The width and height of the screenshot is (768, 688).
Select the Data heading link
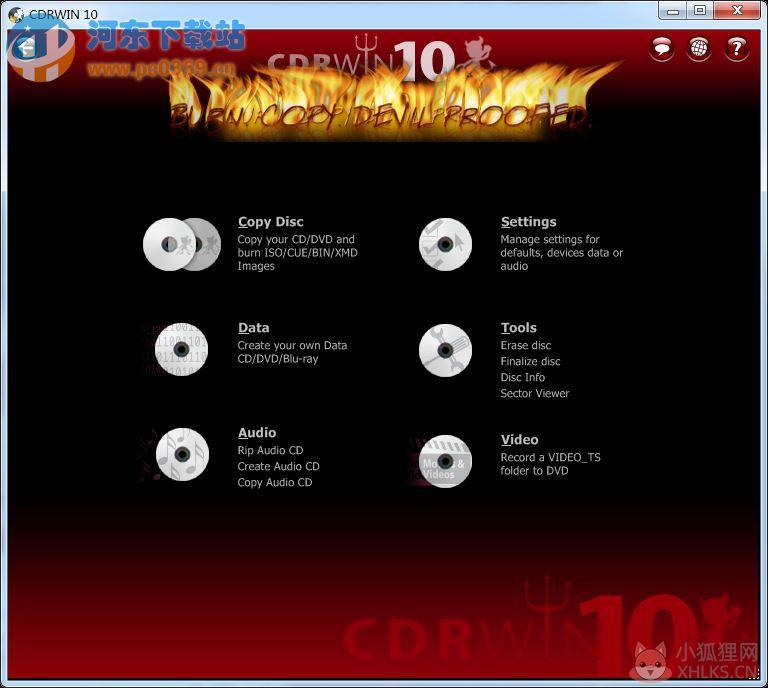pos(254,328)
